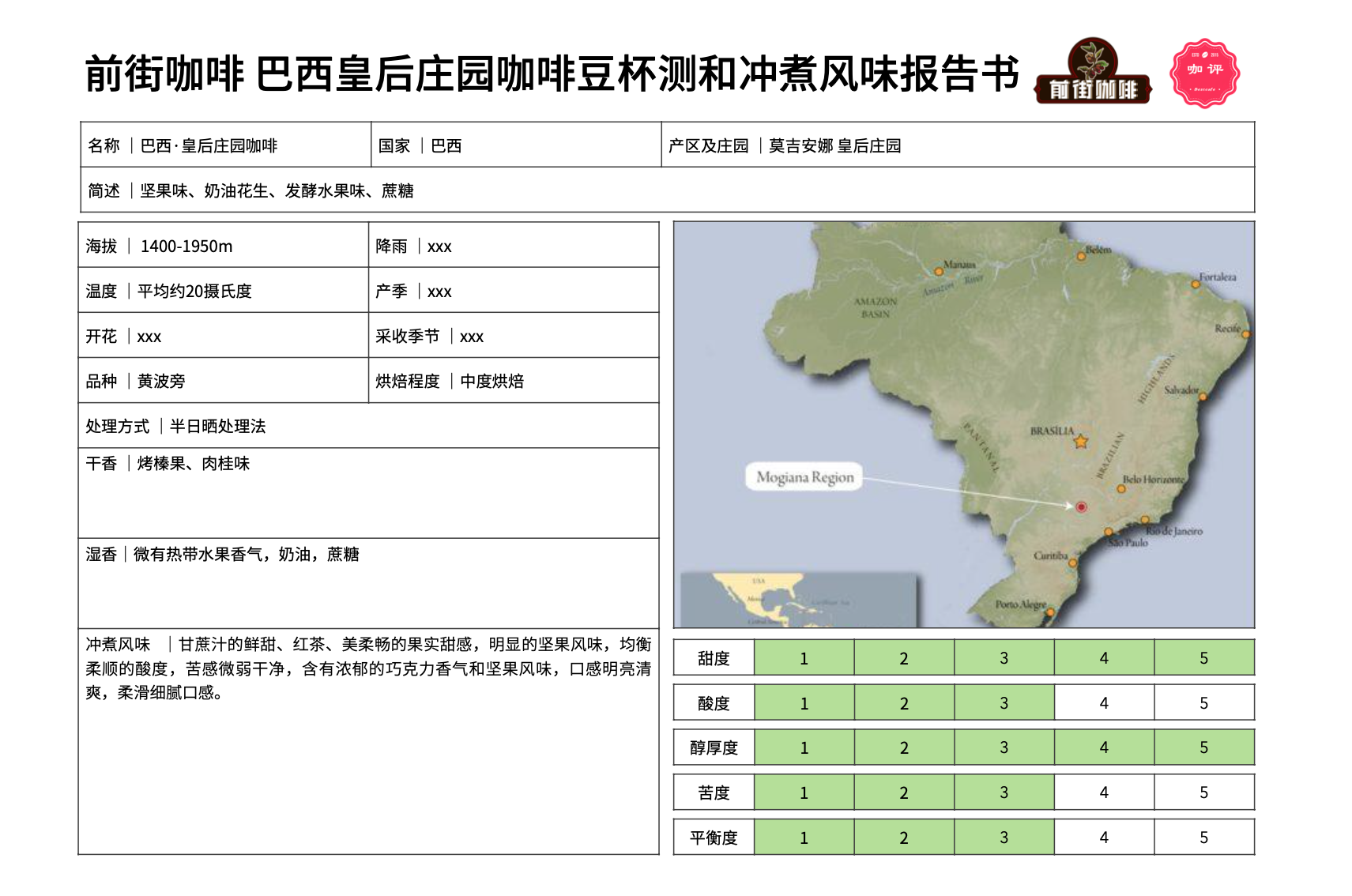This screenshot has height=896, width=1352.
Task: Select score 5 in the 醇厚度 row
Action: (x=1203, y=747)
